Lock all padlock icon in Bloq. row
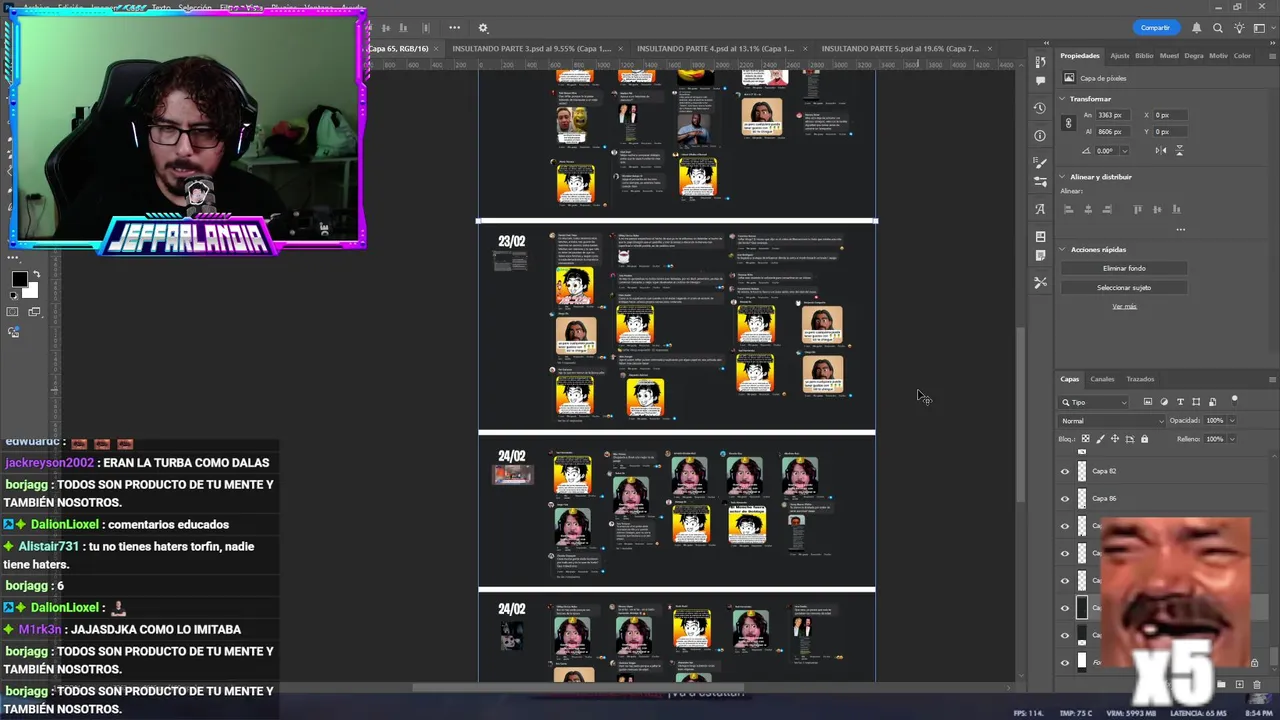This screenshot has height=720, width=1280. [x=1145, y=439]
